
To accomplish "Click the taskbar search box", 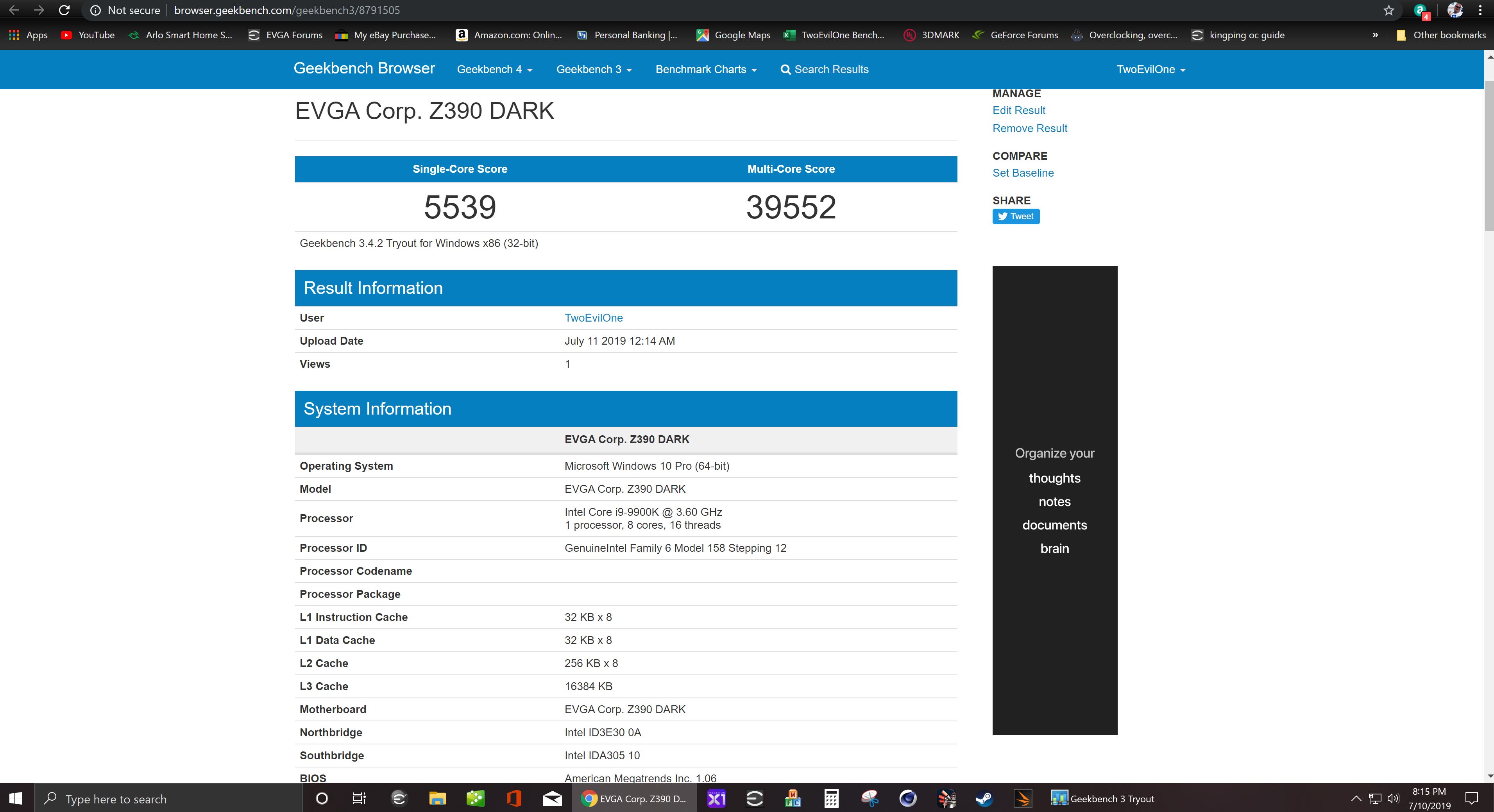I will [169, 799].
